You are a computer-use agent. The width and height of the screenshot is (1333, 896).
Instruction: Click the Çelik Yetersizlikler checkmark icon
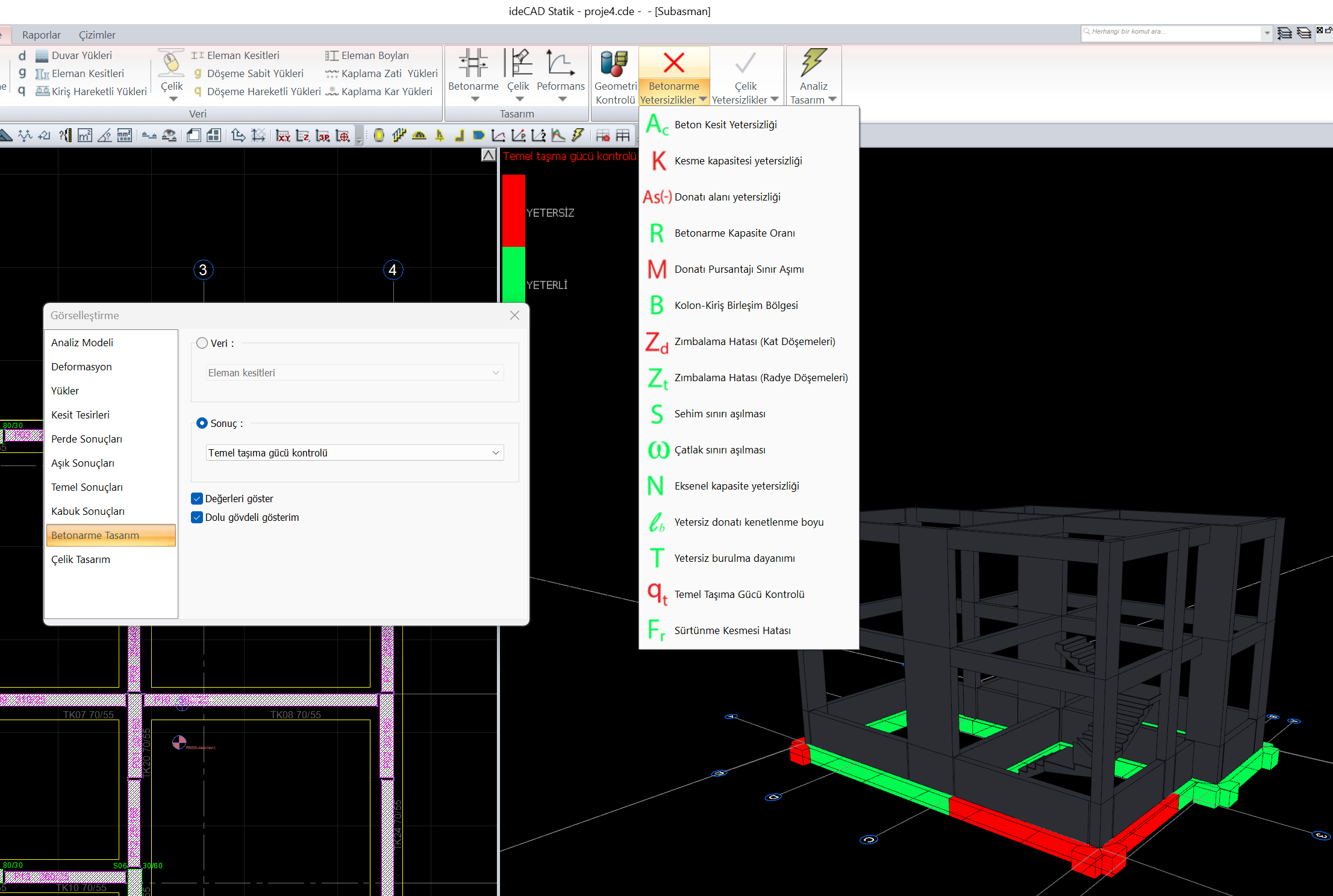tap(745, 63)
